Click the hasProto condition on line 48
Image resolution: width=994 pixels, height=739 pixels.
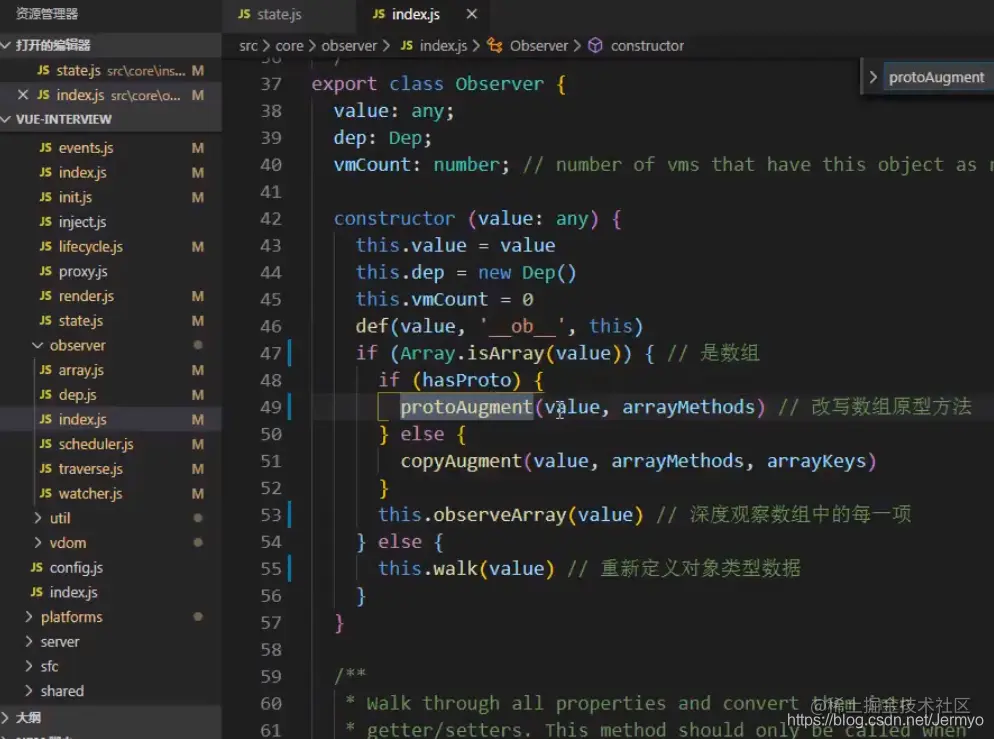pos(466,380)
